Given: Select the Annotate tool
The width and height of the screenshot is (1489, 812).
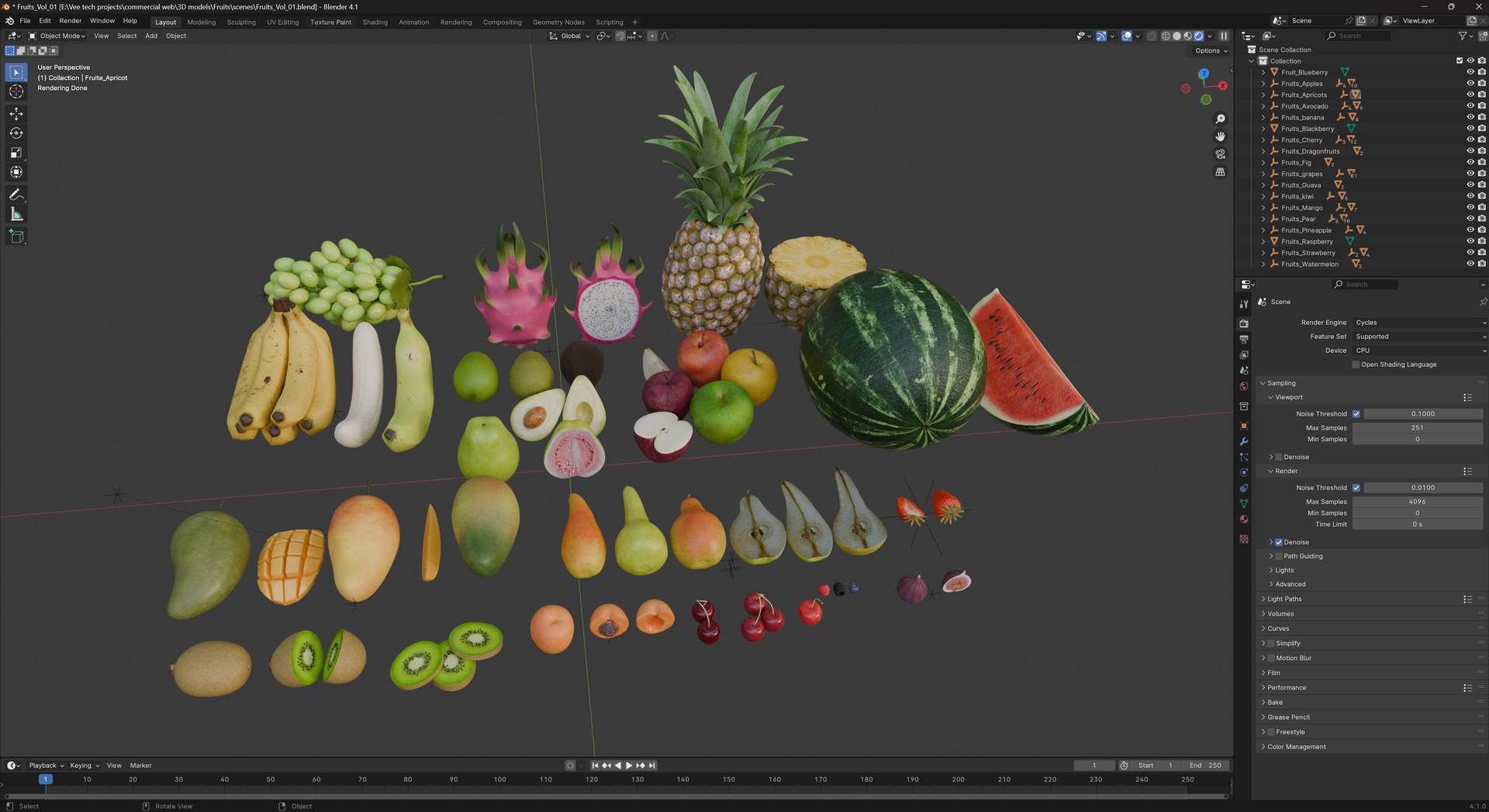Looking at the screenshot, I should pyautogui.click(x=16, y=195).
